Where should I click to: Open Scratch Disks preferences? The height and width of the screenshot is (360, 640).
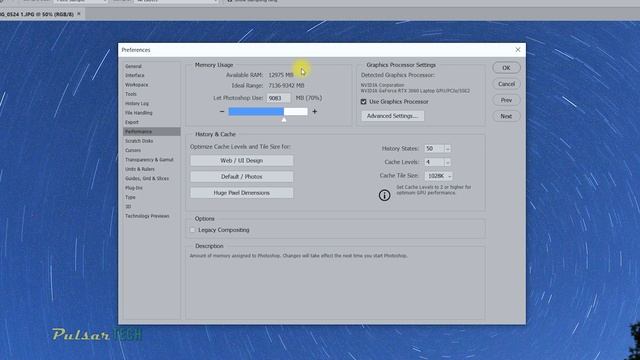pyautogui.click(x=139, y=141)
